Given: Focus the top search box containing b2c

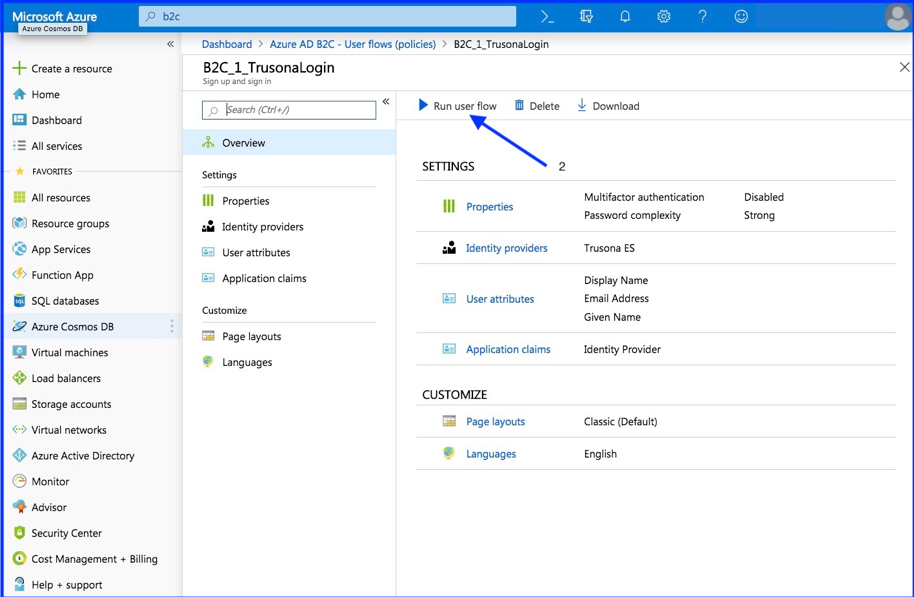Looking at the screenshot, I should 328,16.
